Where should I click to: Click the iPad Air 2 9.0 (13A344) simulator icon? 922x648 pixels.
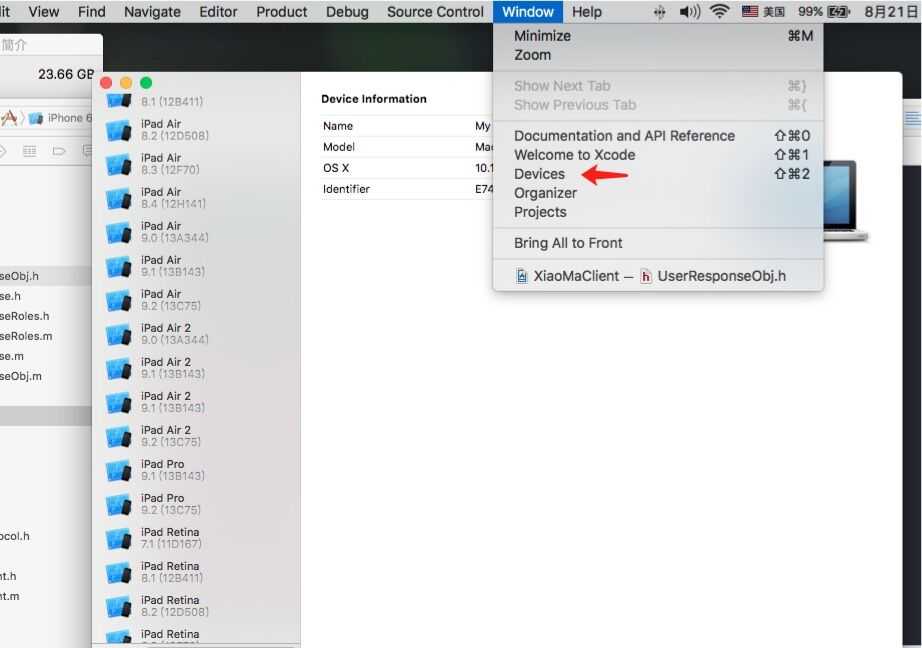pos(119,335)
